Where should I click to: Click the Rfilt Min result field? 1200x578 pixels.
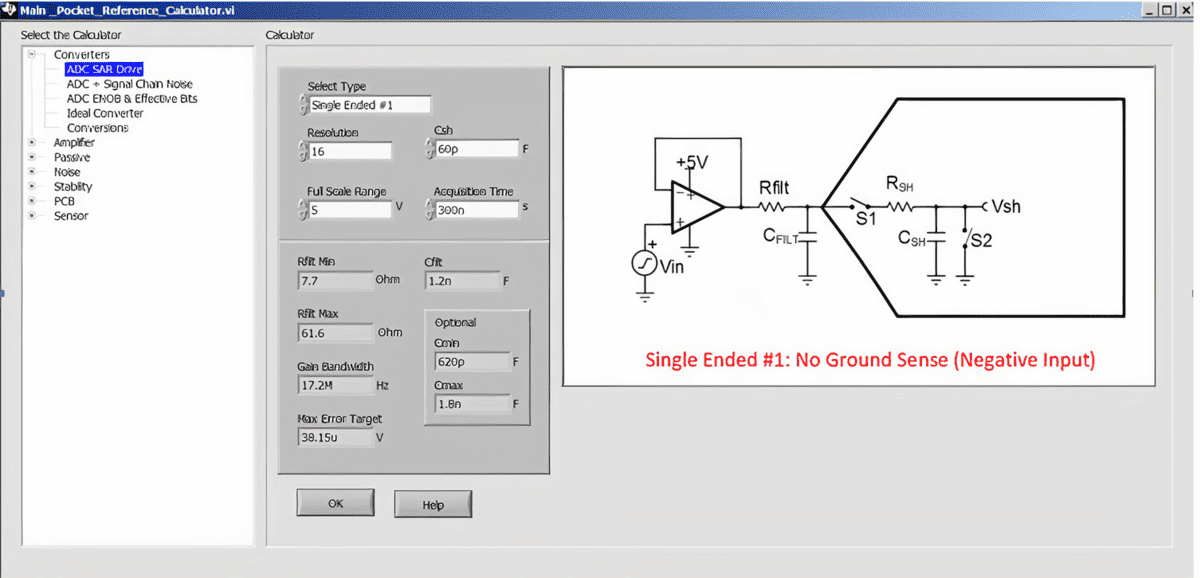pos(334,281)
